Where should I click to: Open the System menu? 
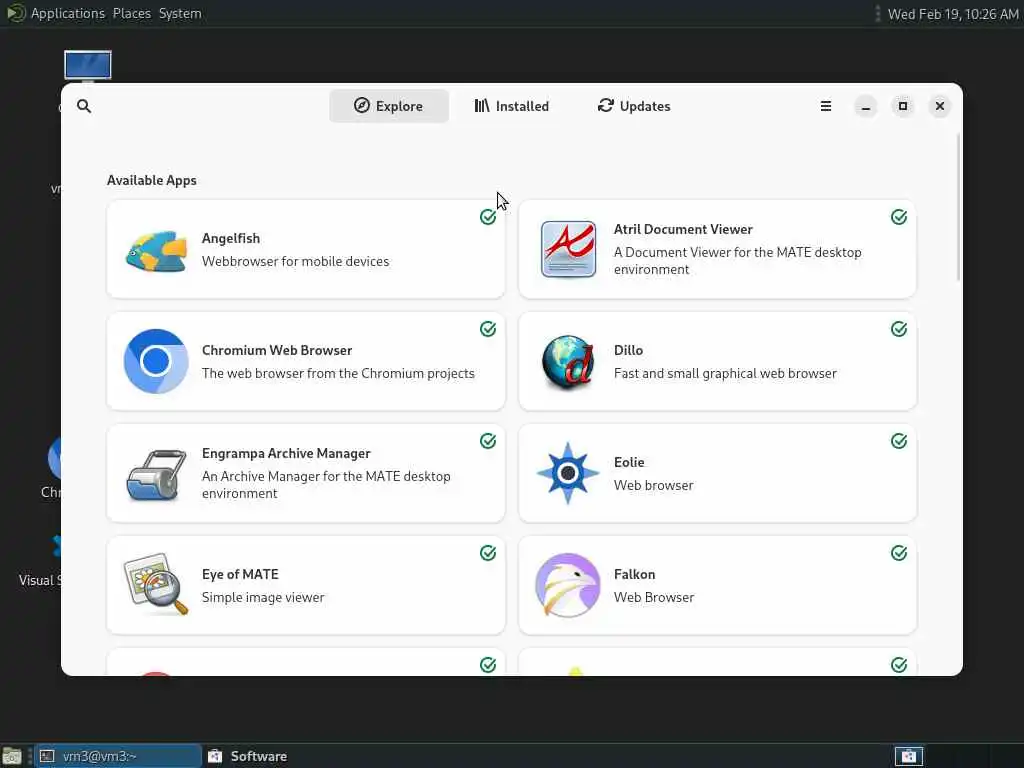pyautogui.click(x=180, y=13)
